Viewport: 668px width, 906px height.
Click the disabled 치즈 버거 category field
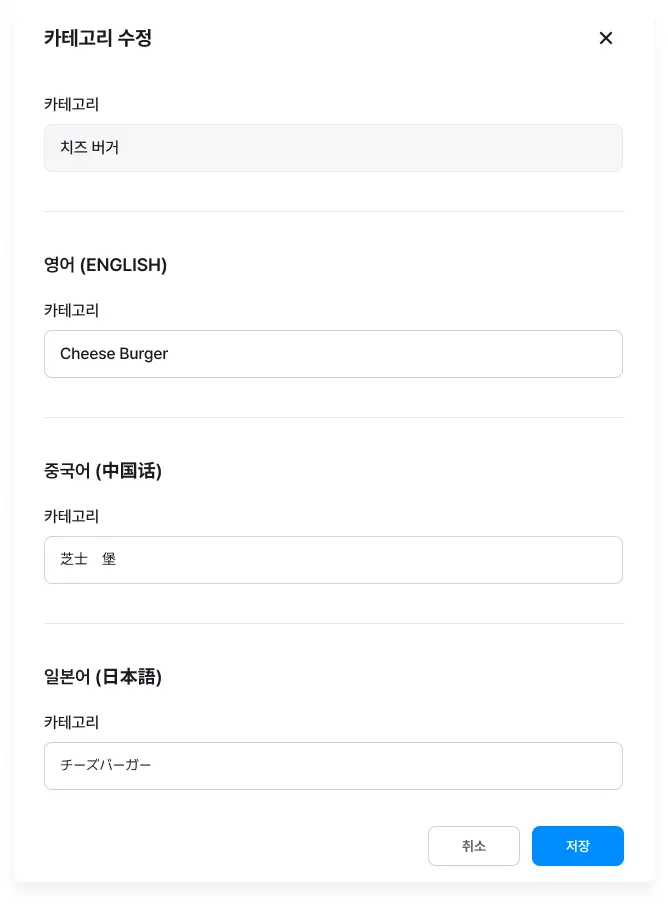point(333,148)
